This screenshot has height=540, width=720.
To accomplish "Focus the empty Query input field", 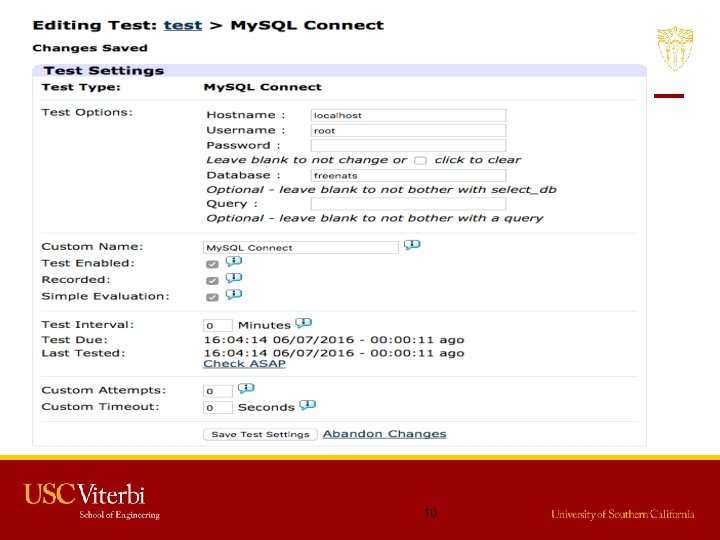I will [x=408, y=204].
